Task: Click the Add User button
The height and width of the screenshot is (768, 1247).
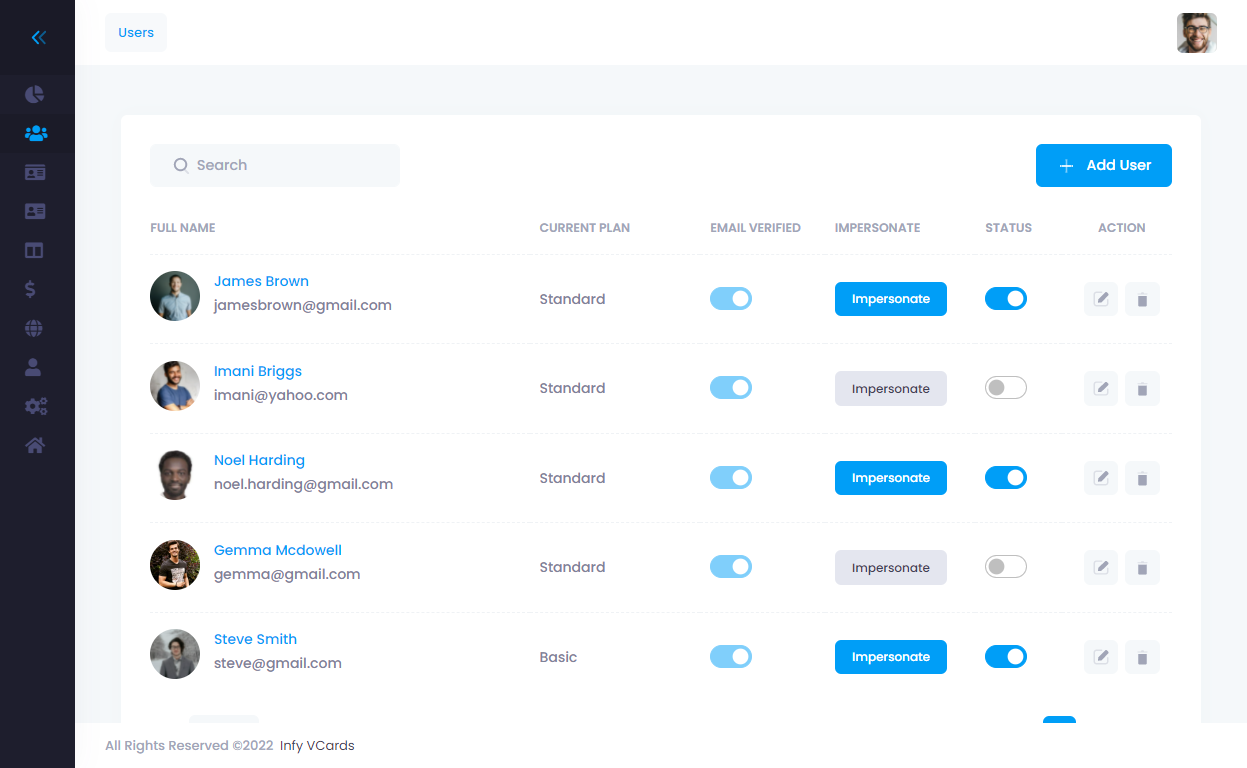Action: [x=1103, y=166]
